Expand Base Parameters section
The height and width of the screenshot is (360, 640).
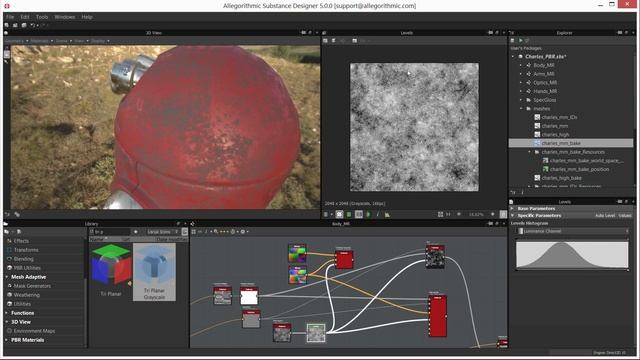[512, 209]
